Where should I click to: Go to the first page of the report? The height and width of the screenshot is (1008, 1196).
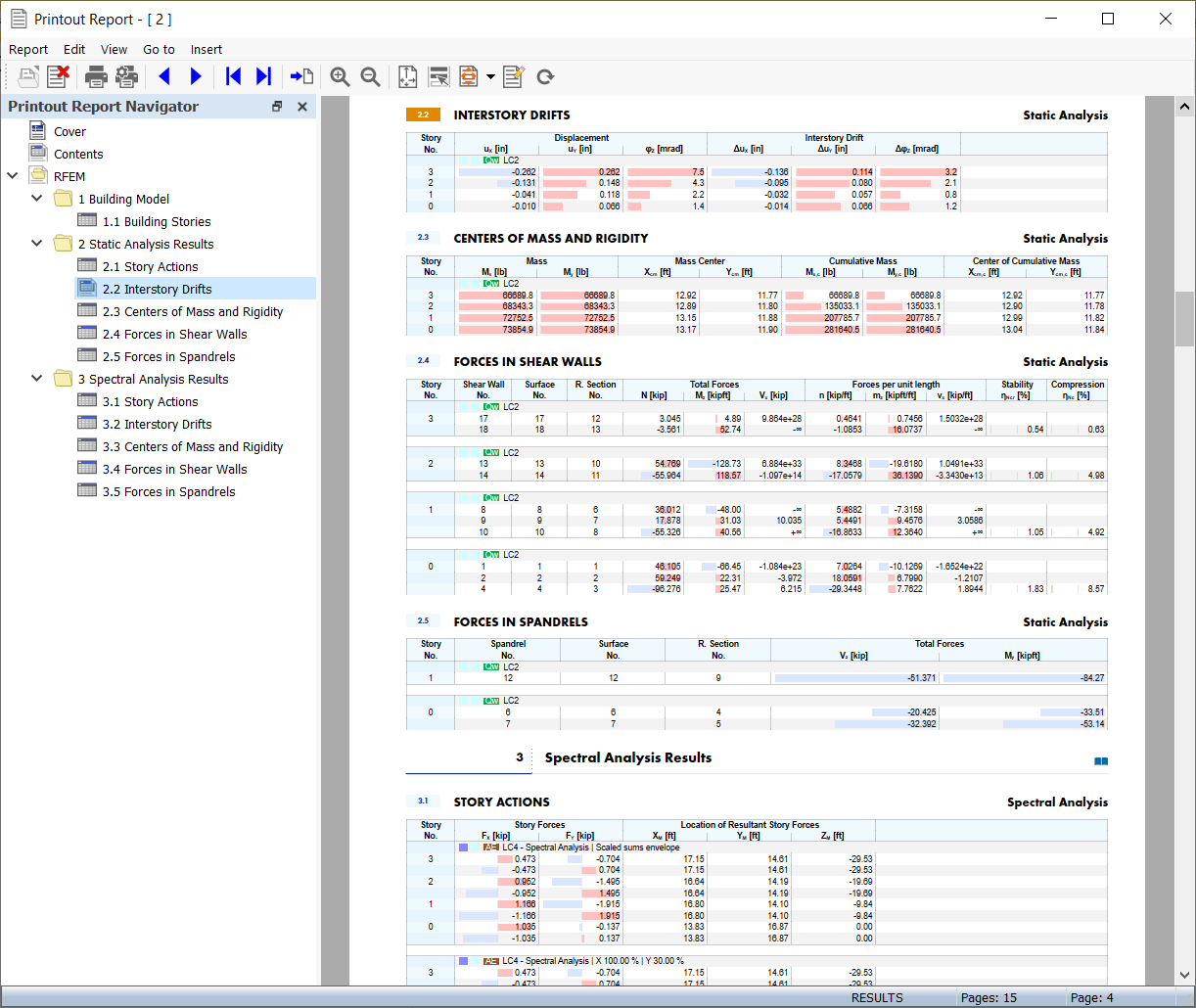pyautogui.click(x=234, y=76)
